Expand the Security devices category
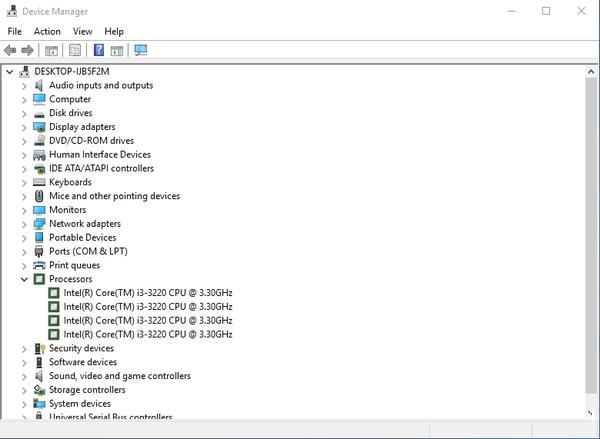Image resolution: width=600 pixels, height=439 pixels. click(24, 349)
